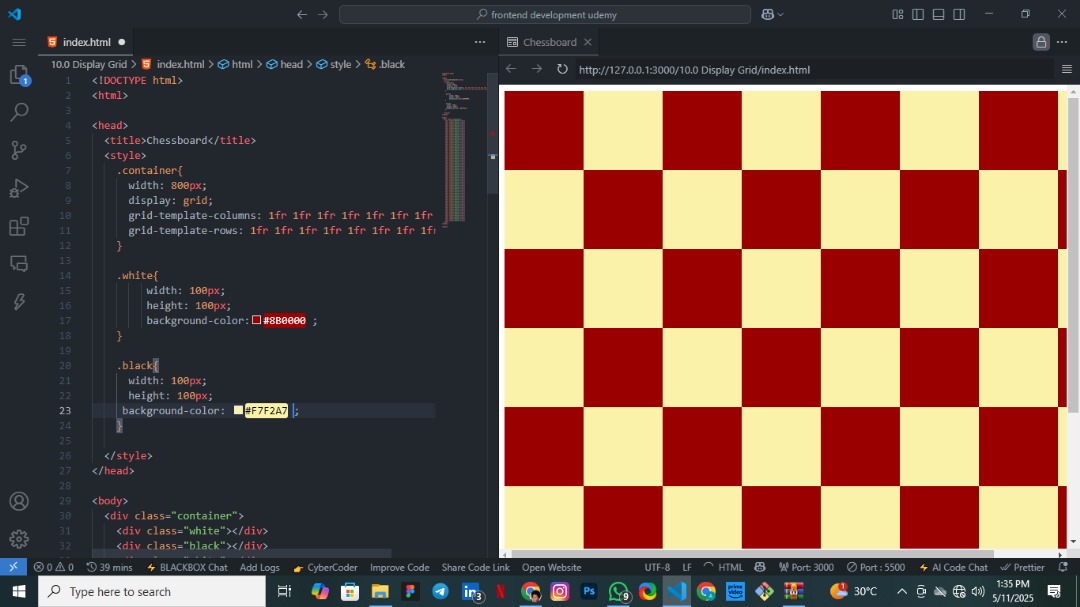Open the Manage gear icon
1080x607 pixels.
(x=19, y=539)
